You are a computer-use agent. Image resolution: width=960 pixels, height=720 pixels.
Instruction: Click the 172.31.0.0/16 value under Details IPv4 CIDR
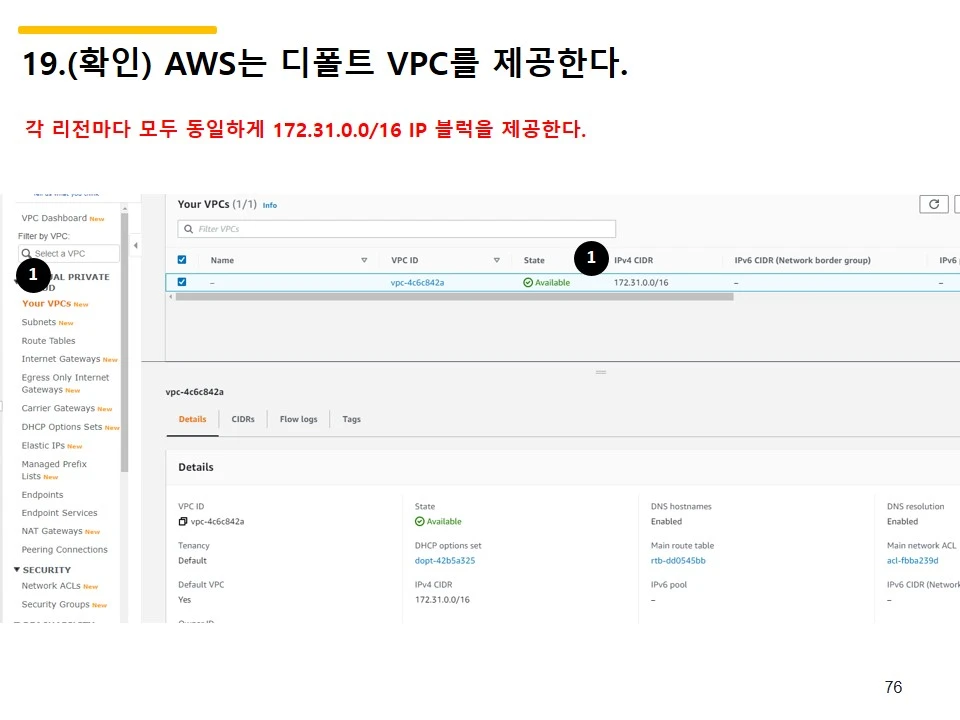pos(442,599)
